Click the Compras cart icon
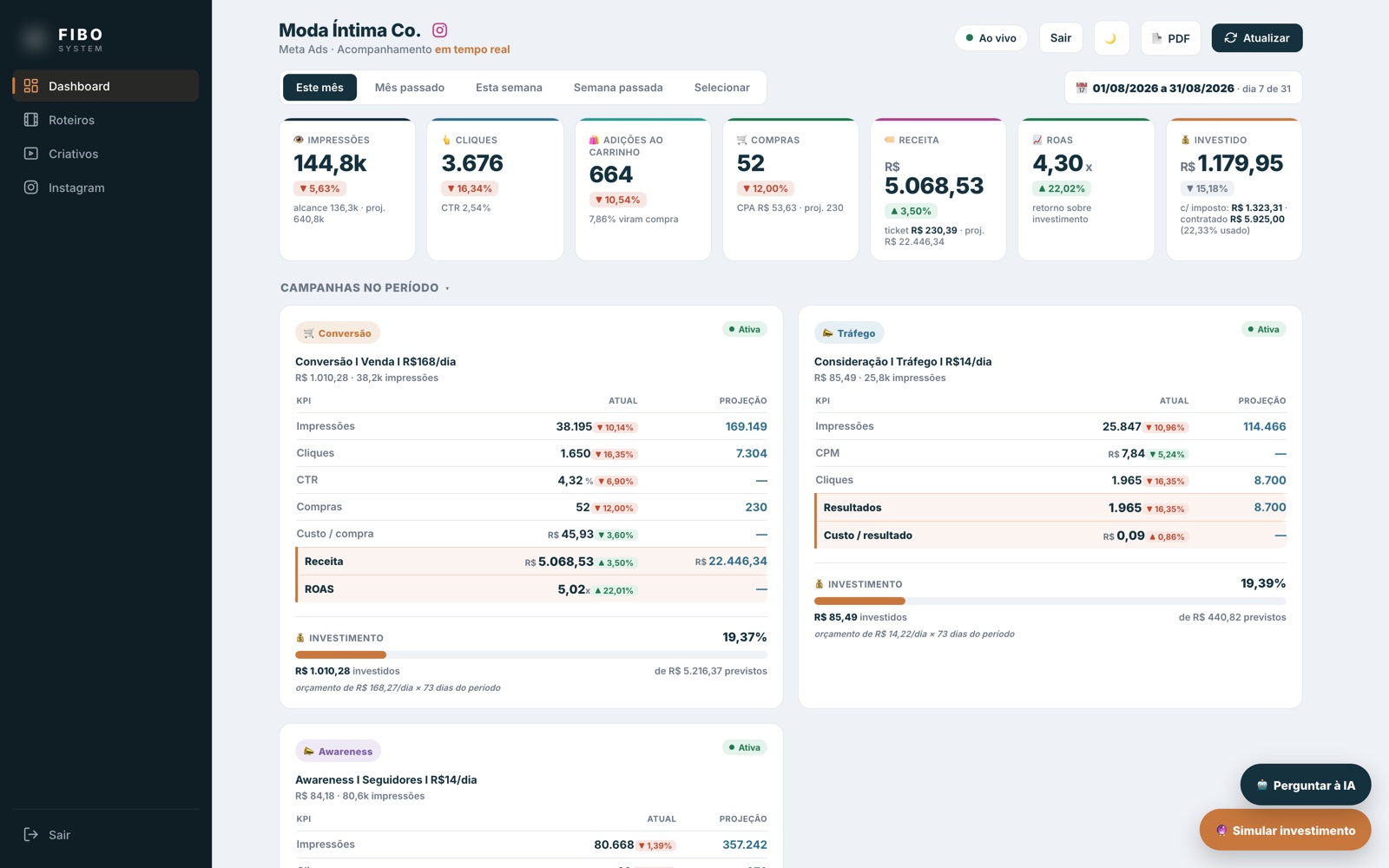 coord(741,140)
